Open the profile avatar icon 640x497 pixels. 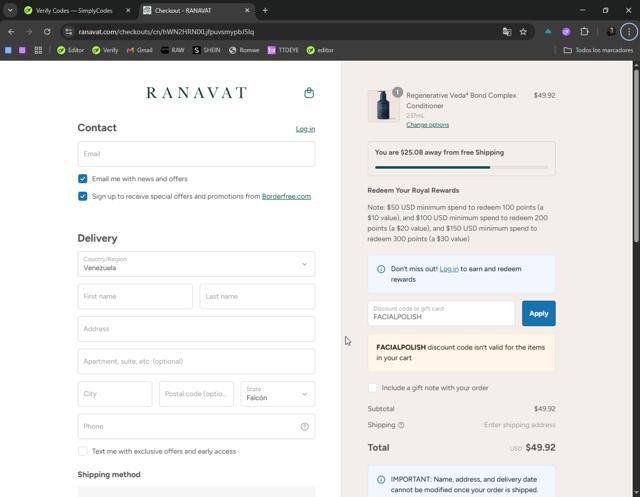tap(611, 32)
